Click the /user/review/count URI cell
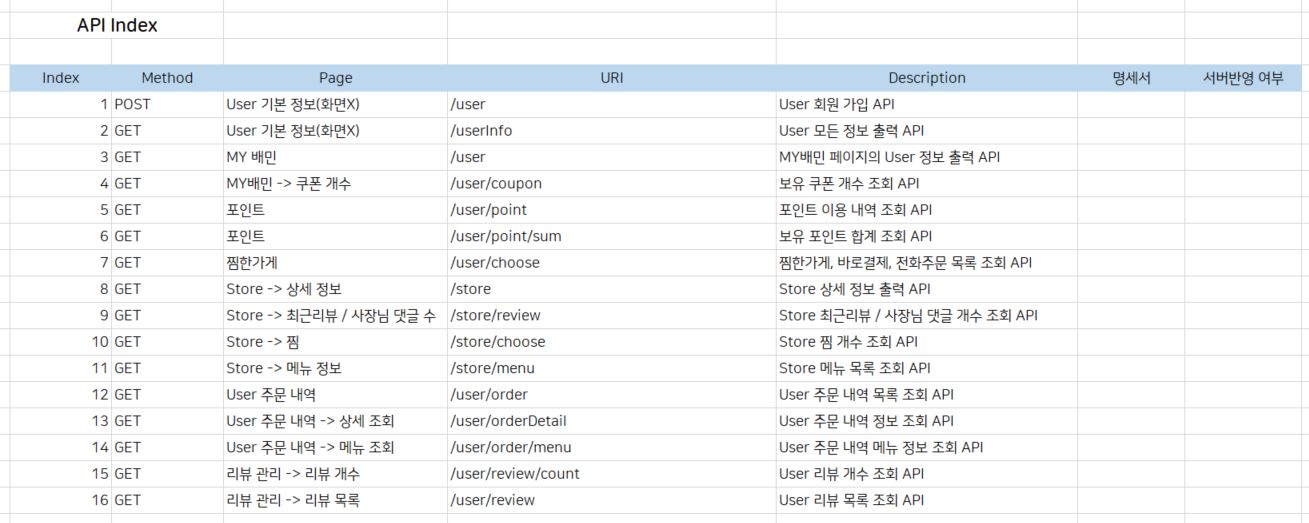Screen dimensions: 1309x523 tap(514, 473)
